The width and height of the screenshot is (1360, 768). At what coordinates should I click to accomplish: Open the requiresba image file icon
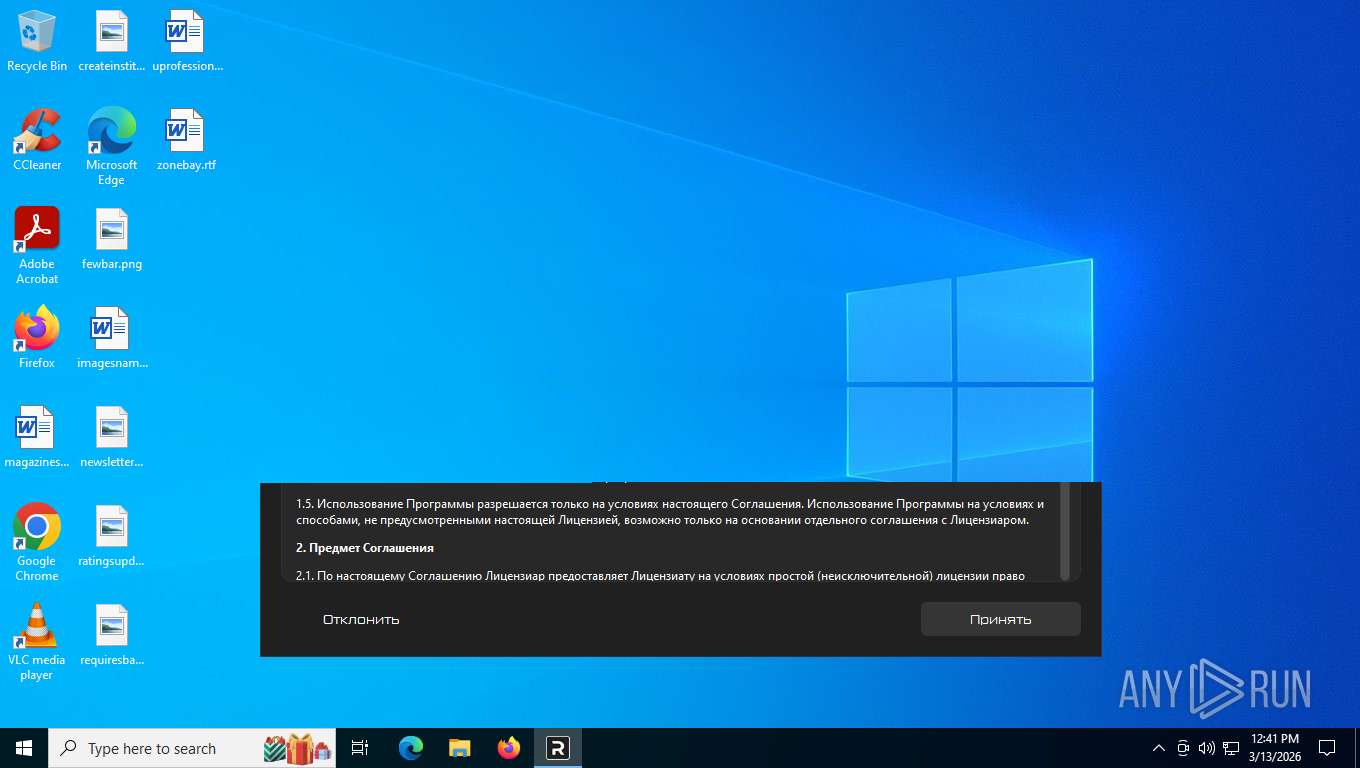(112, 635)
